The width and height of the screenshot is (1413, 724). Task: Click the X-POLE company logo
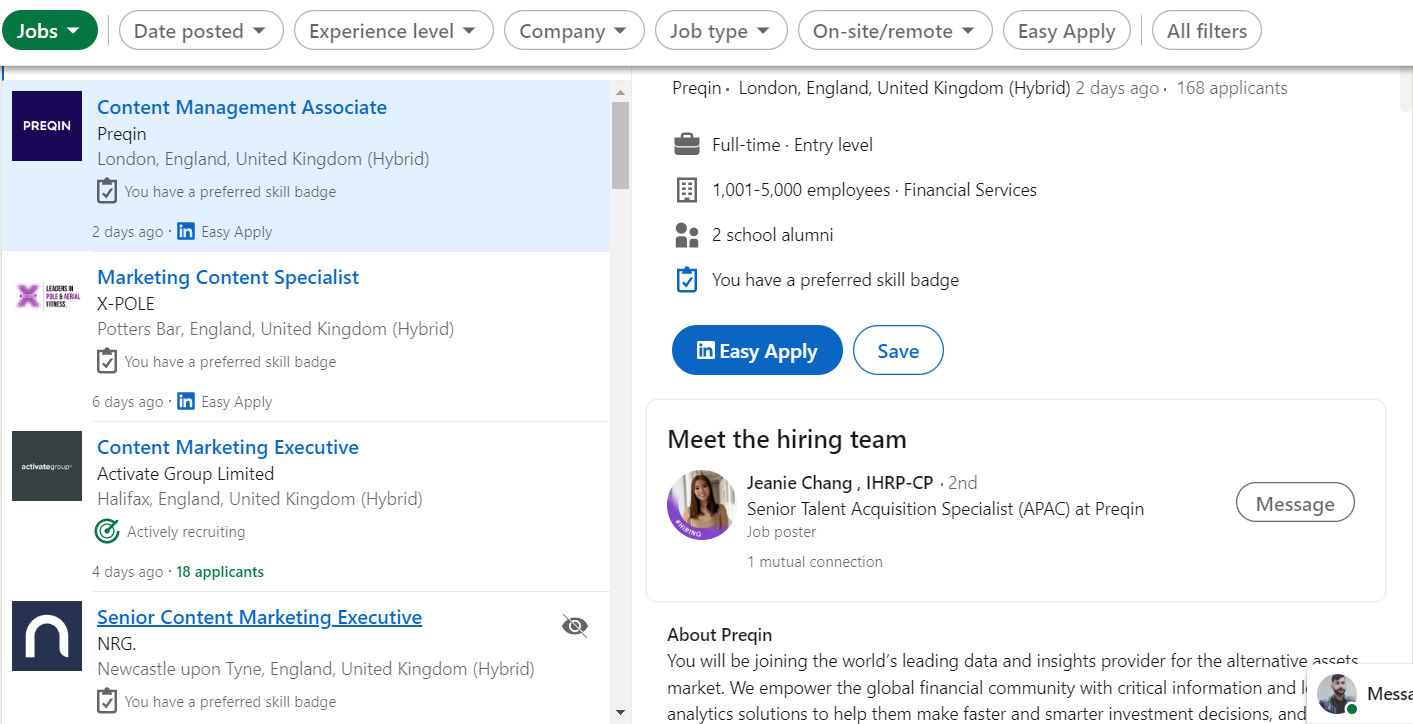click(47, 296)
